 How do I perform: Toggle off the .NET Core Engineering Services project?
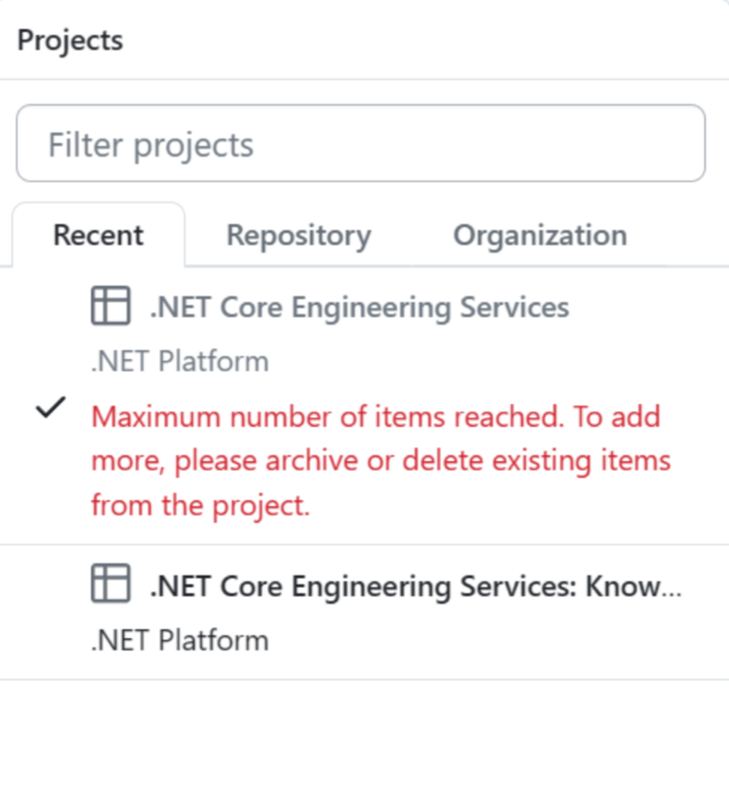tap(359, 307)
